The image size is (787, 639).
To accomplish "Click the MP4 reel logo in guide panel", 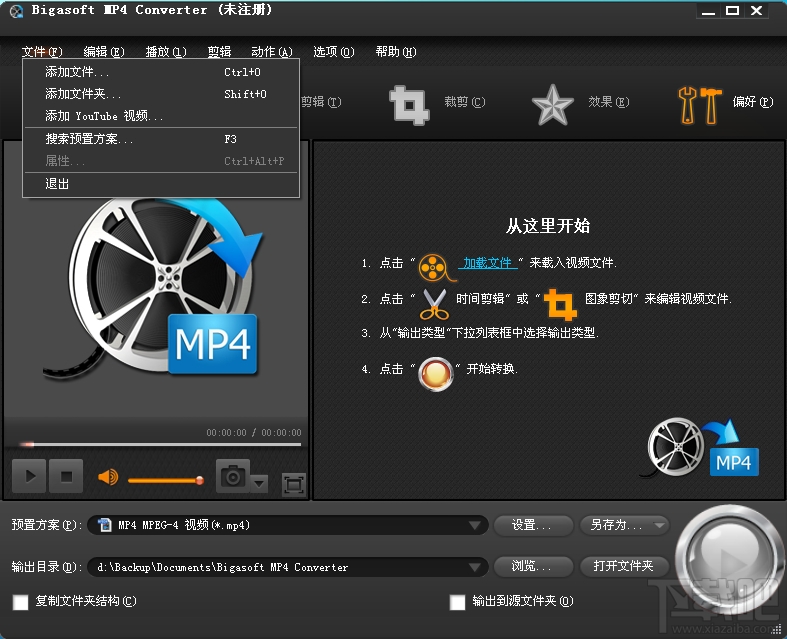I will point(701,447).
